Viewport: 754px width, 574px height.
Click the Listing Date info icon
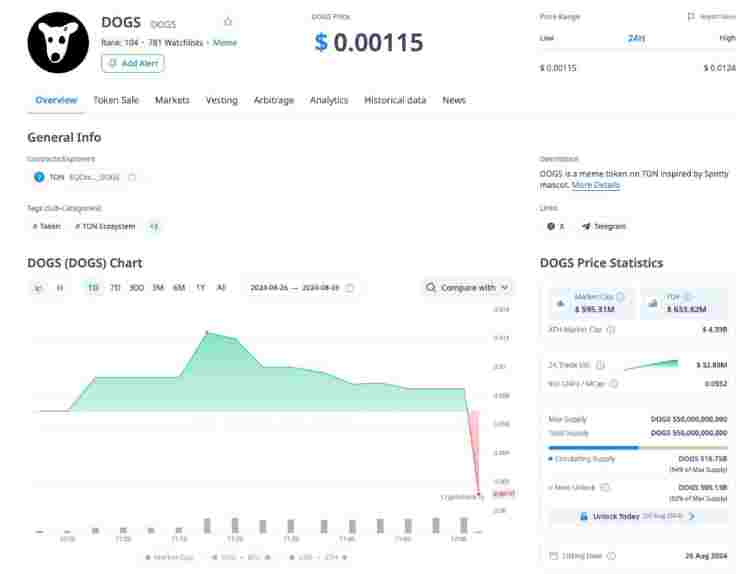click(611, 556)
